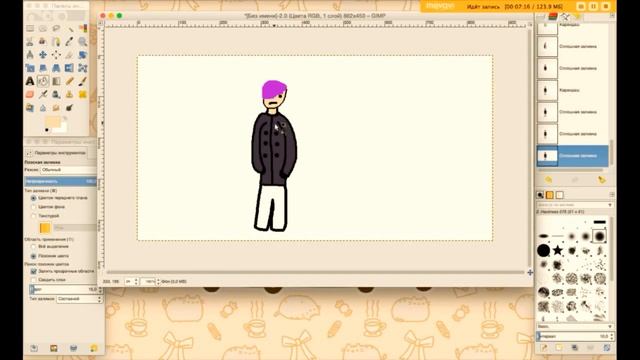Open the canvas navigation cross icon
The height and width of the screenshot is (360, 640).
tap(530, 272)
